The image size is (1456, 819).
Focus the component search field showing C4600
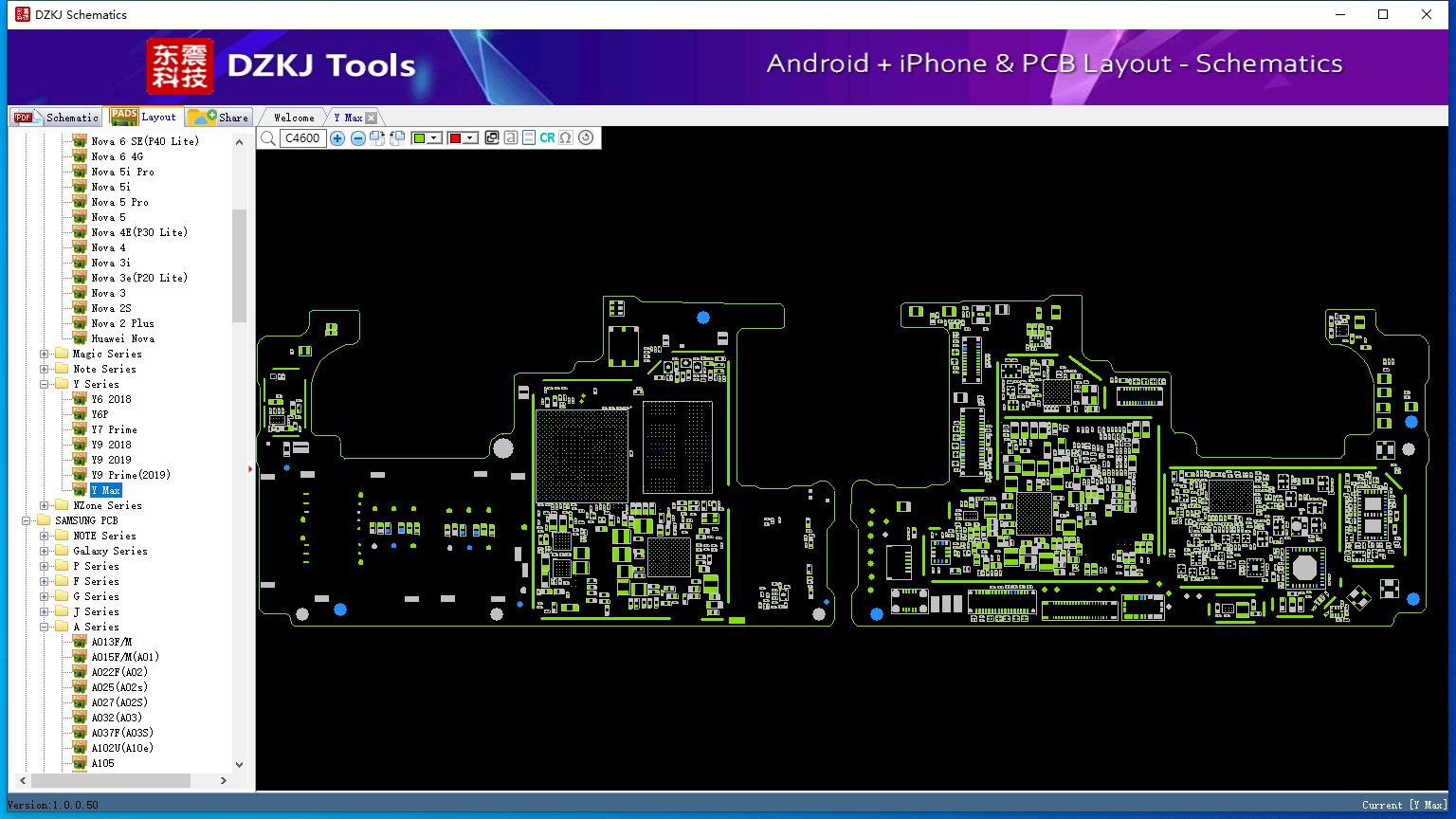[x=303, y=138]
